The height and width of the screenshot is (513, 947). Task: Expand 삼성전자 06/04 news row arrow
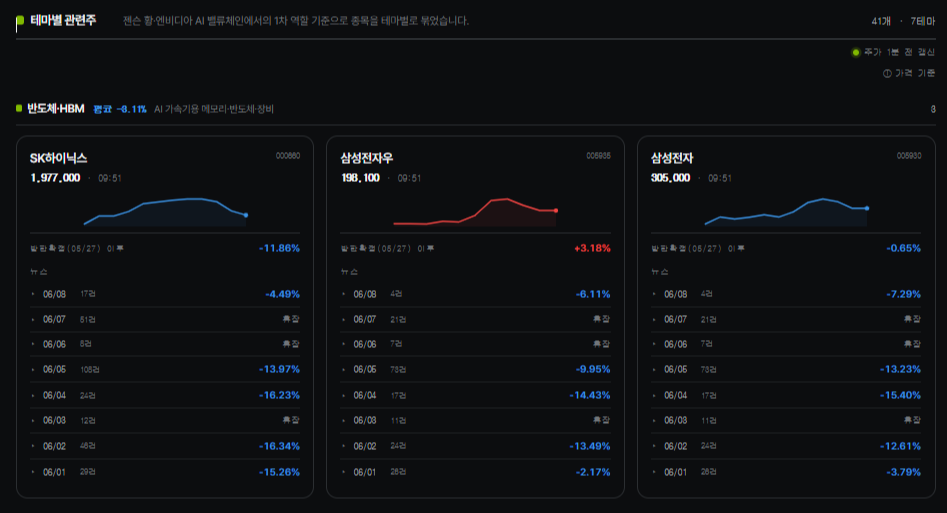point(654,395)
